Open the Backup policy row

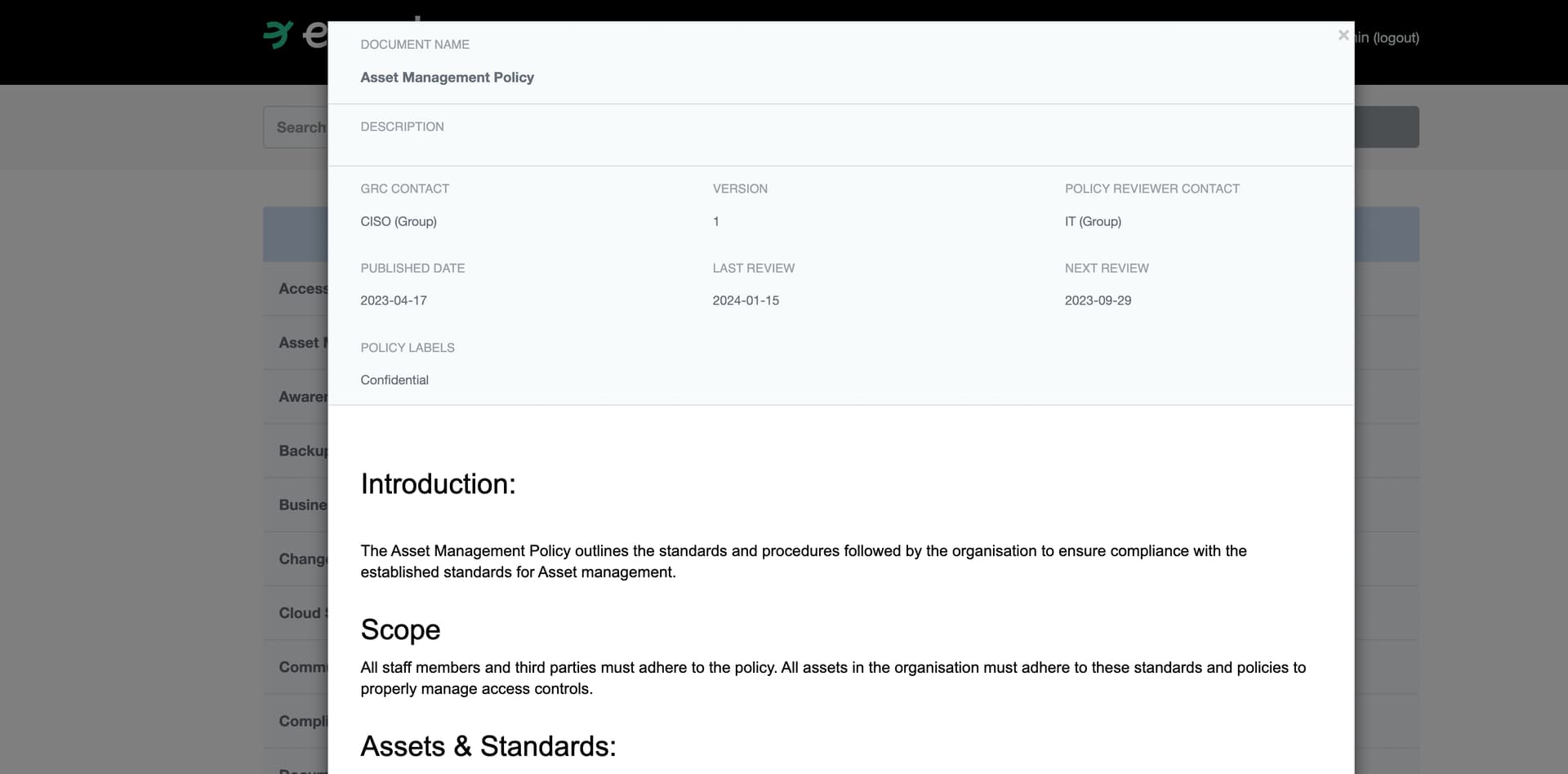point(296,451)
